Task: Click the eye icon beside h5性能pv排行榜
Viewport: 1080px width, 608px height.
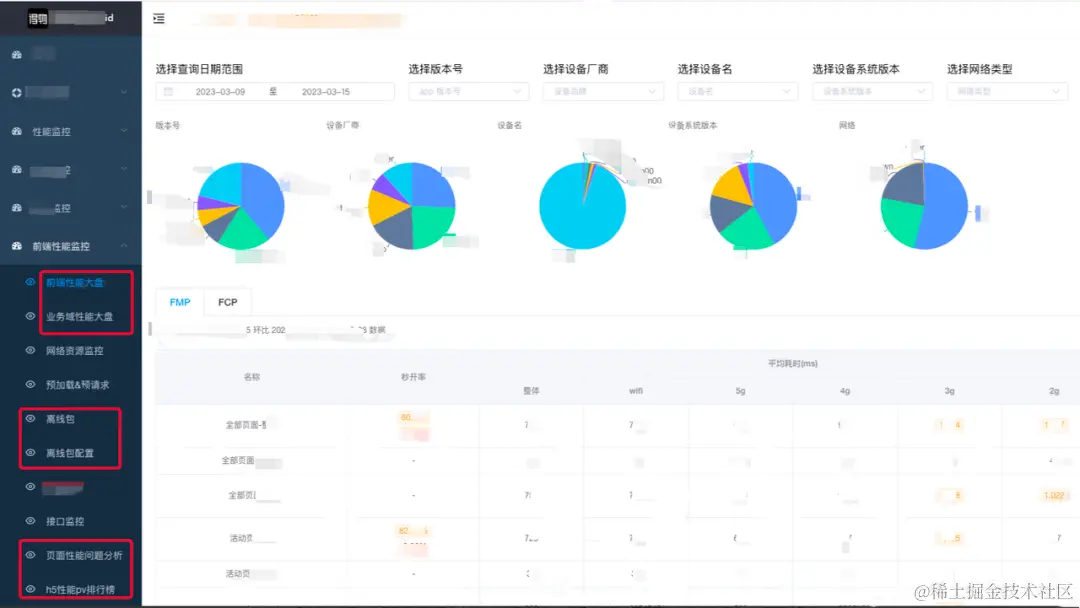Action: pyautogui.click(x=30, y=589)
